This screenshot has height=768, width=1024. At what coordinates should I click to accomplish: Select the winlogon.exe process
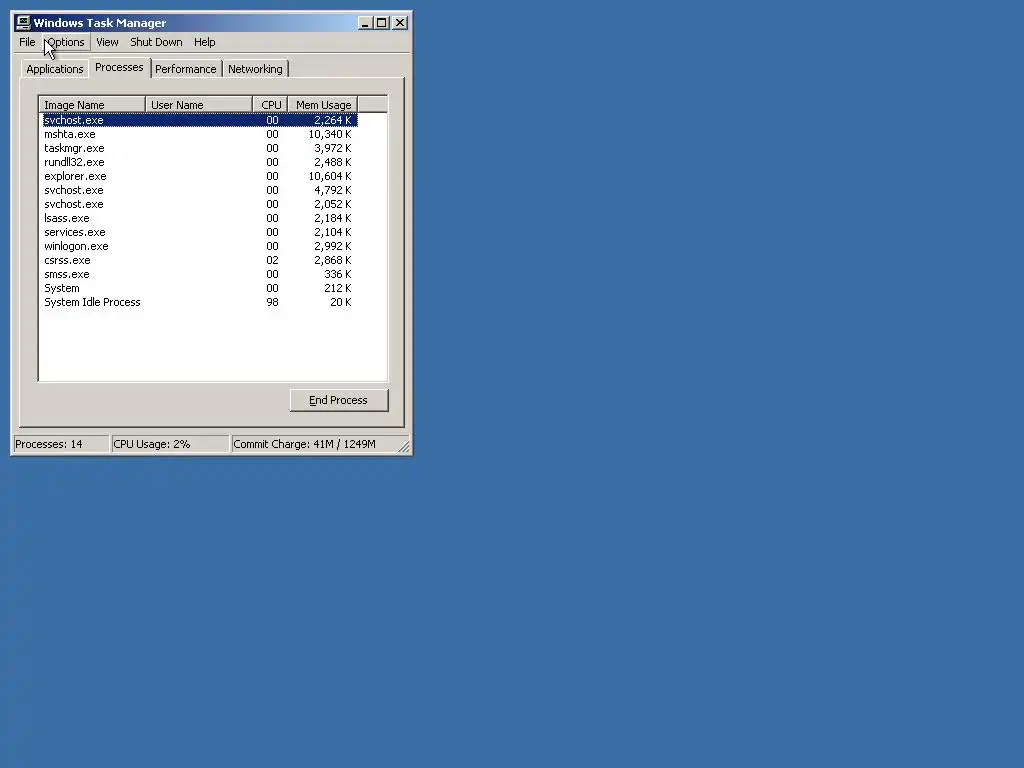point(200,246)
